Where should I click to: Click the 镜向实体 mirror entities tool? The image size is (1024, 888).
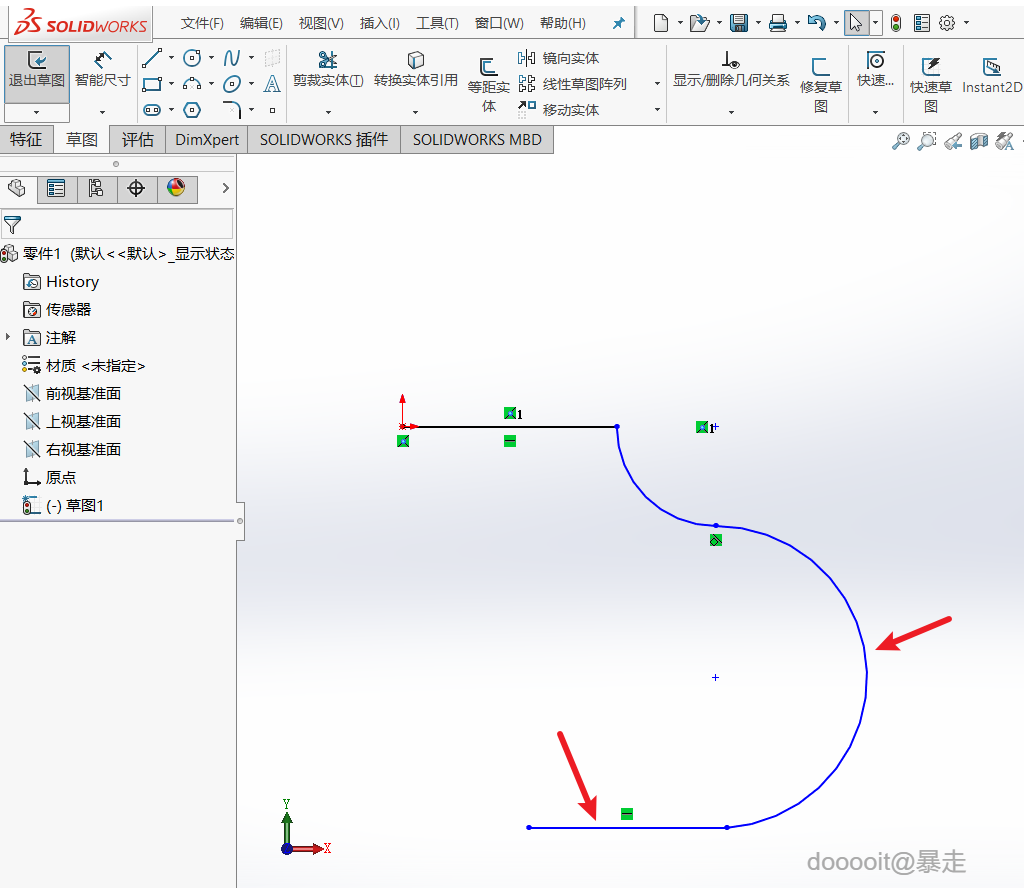click(560, 58)
